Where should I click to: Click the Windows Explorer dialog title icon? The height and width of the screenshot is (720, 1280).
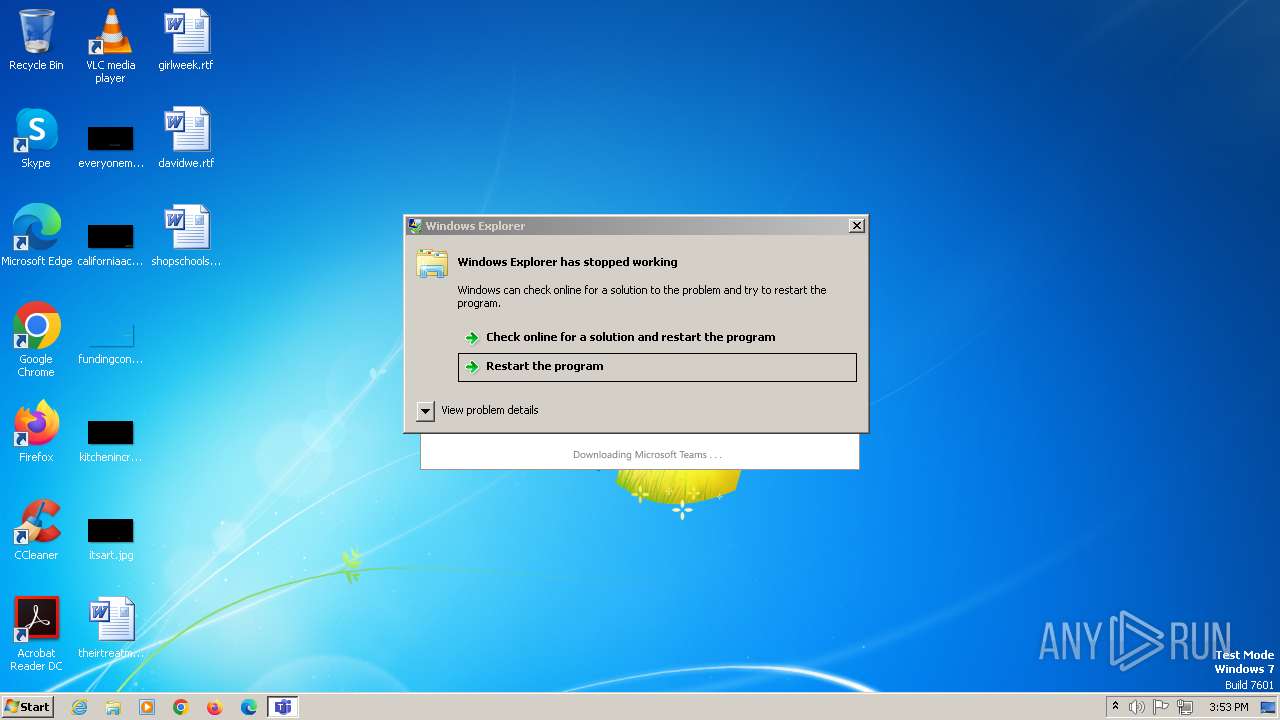coord(415,226)
